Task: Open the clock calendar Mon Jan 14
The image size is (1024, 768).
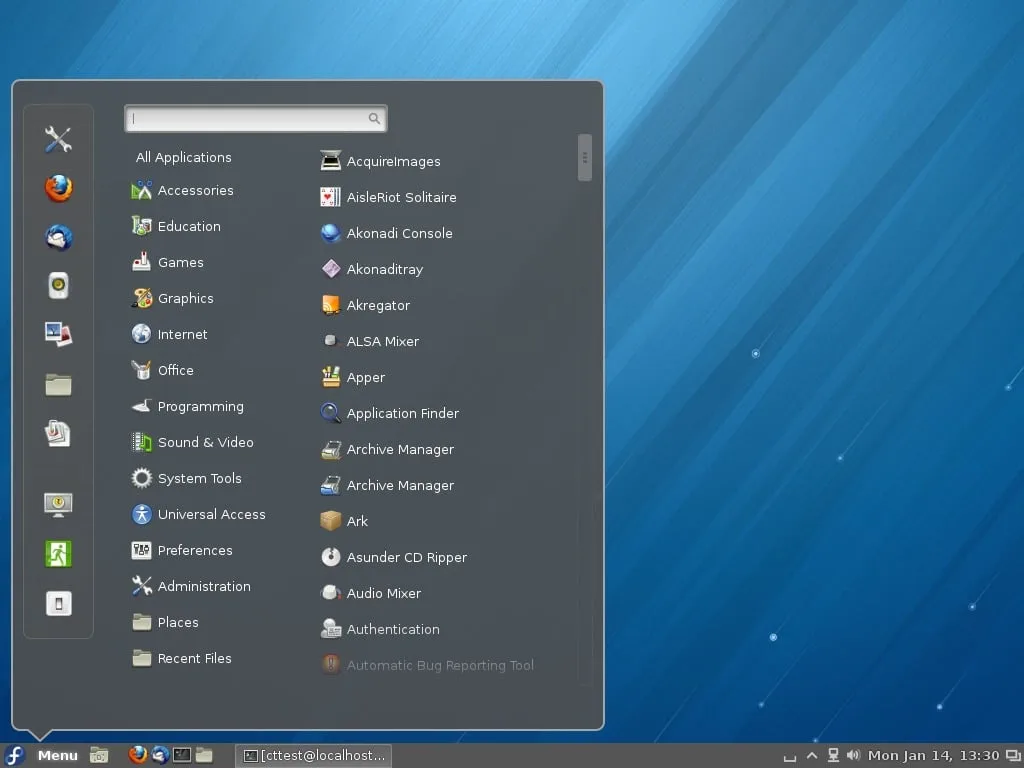Action: (x=933, y=756)
